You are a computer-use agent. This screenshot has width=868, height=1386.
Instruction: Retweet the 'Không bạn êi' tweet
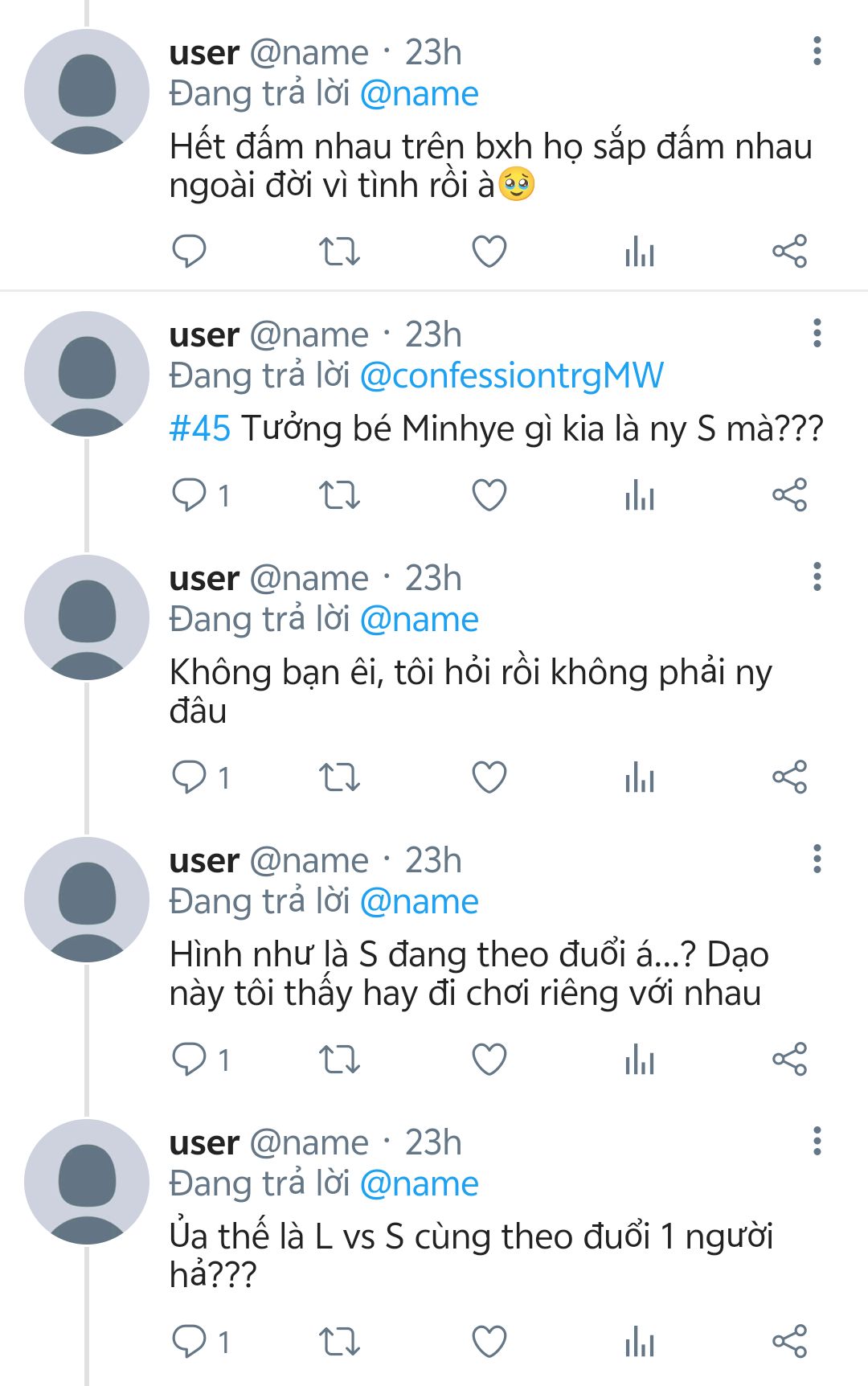339,777
